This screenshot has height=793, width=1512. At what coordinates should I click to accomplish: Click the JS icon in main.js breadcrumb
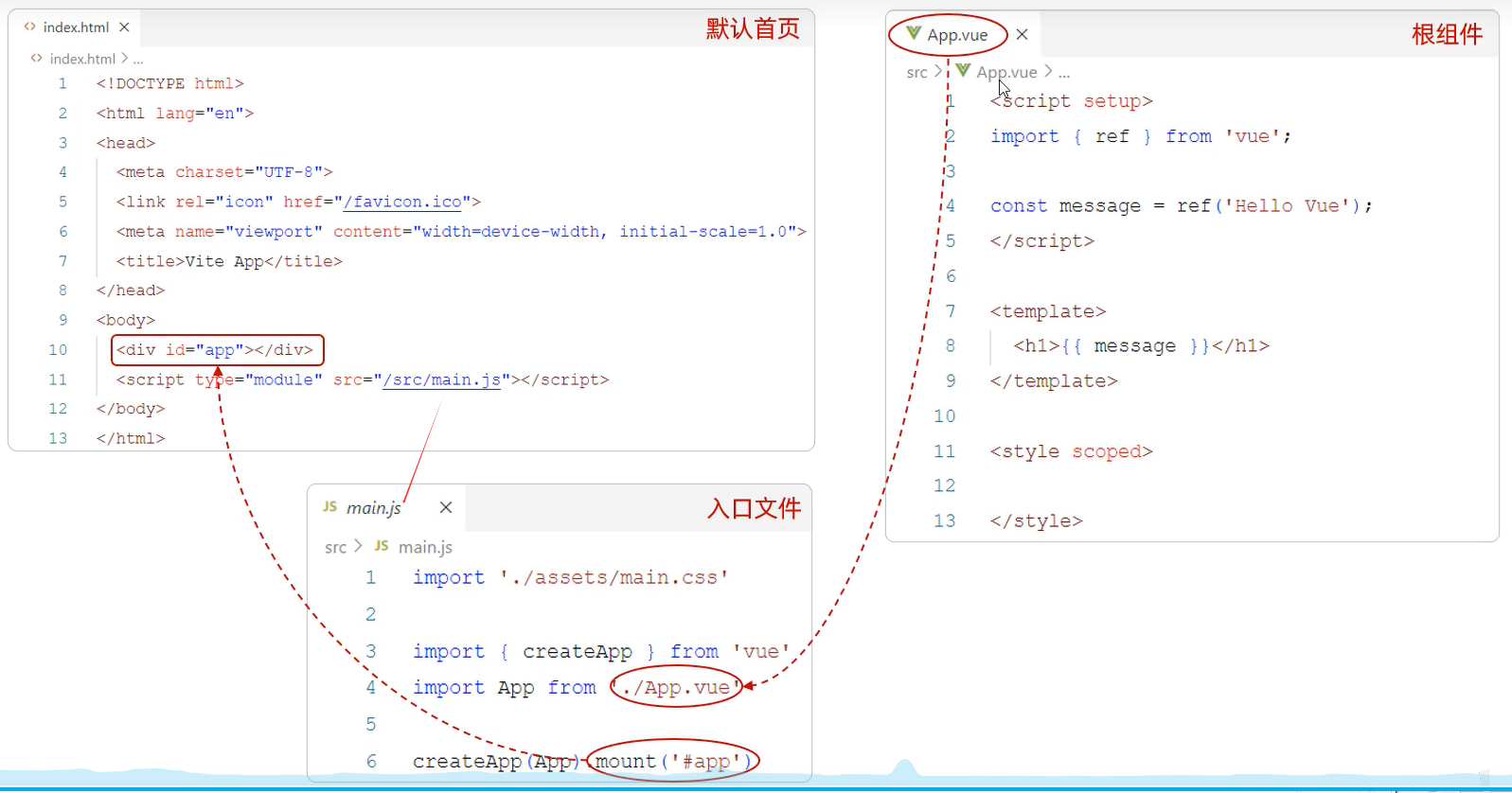(382, 546)
